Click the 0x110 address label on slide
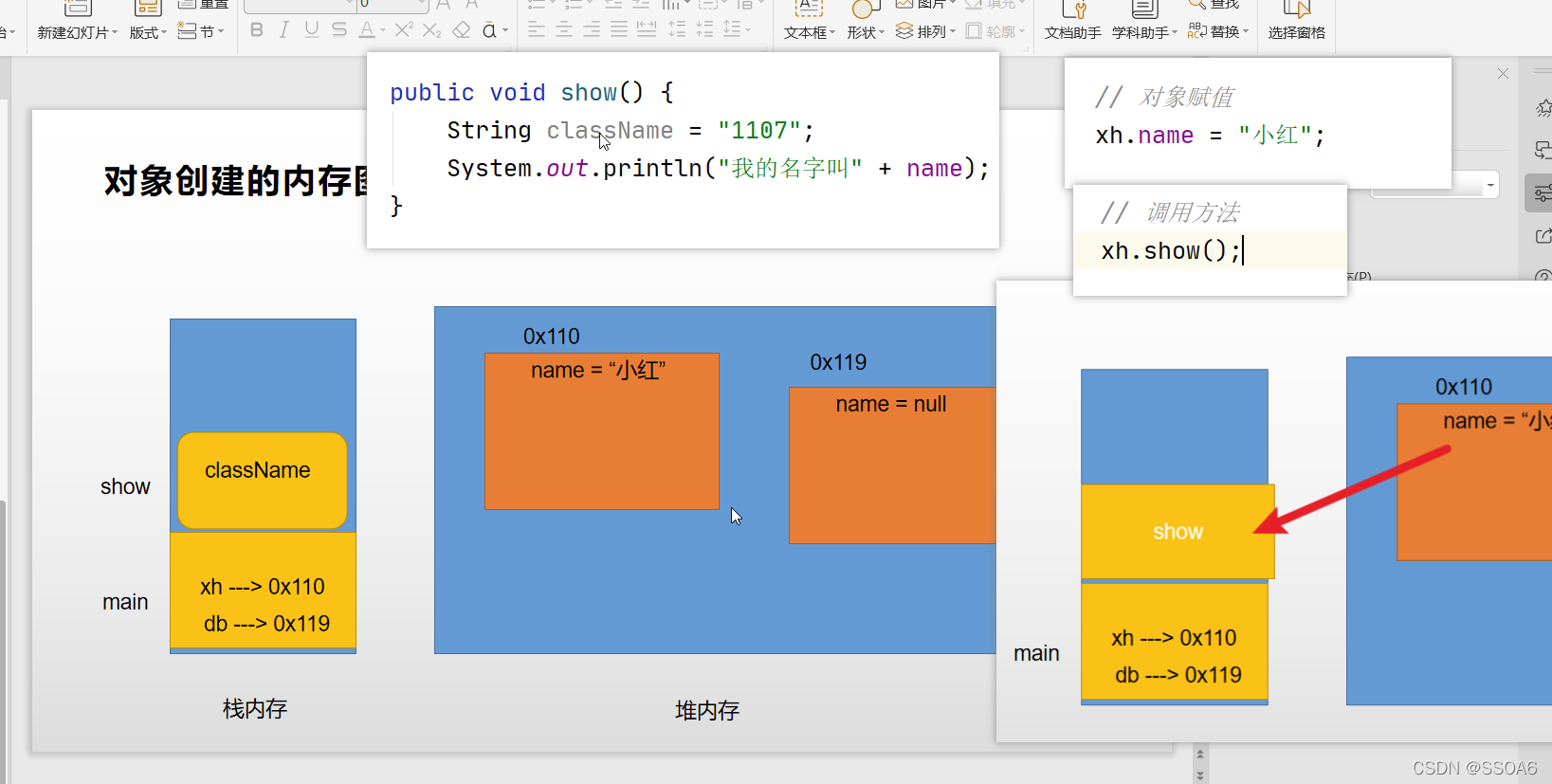Image resolution: width=1552 pixels, height=784 pixels. [552, 337]
